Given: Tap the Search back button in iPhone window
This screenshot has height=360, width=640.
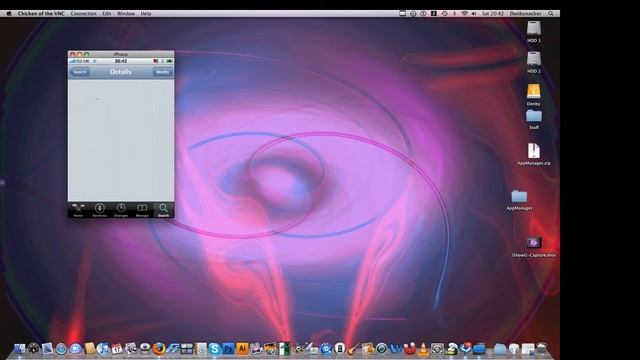Looking at the screenshot, I should point(80,72).
